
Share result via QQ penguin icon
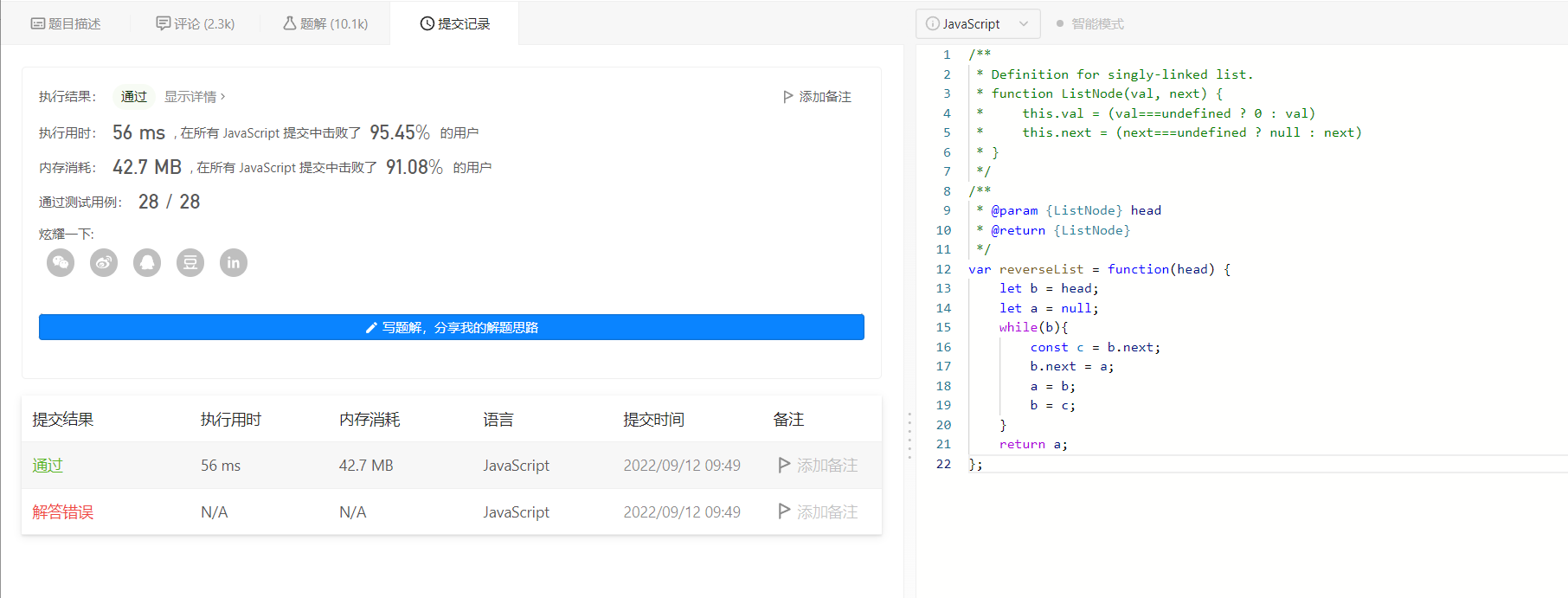coord(147,262)
